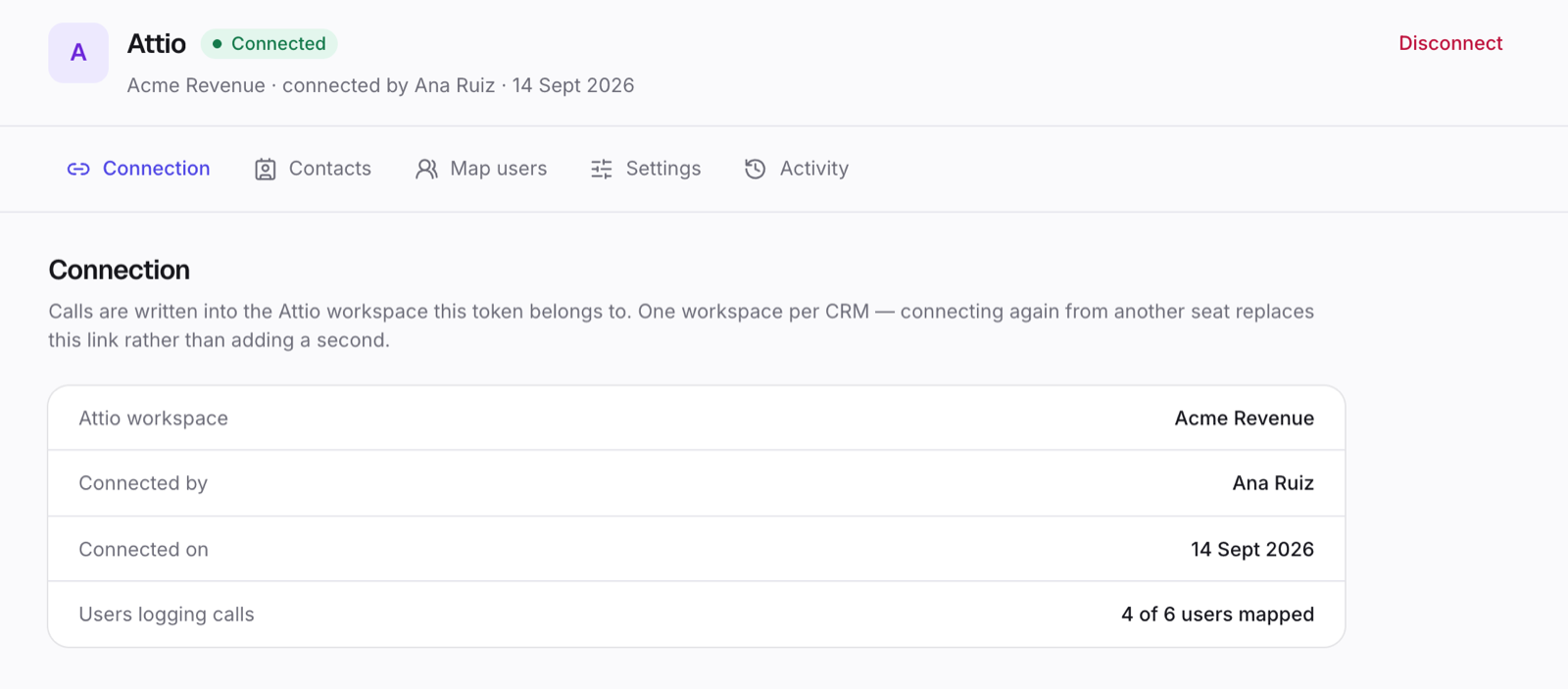Go to the Map users tab
This screenshot has width=1568, height=689.
pos(481,169)
